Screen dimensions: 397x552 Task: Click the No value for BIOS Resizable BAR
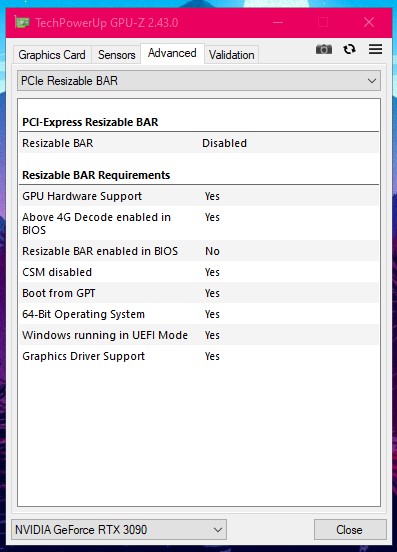212,251
